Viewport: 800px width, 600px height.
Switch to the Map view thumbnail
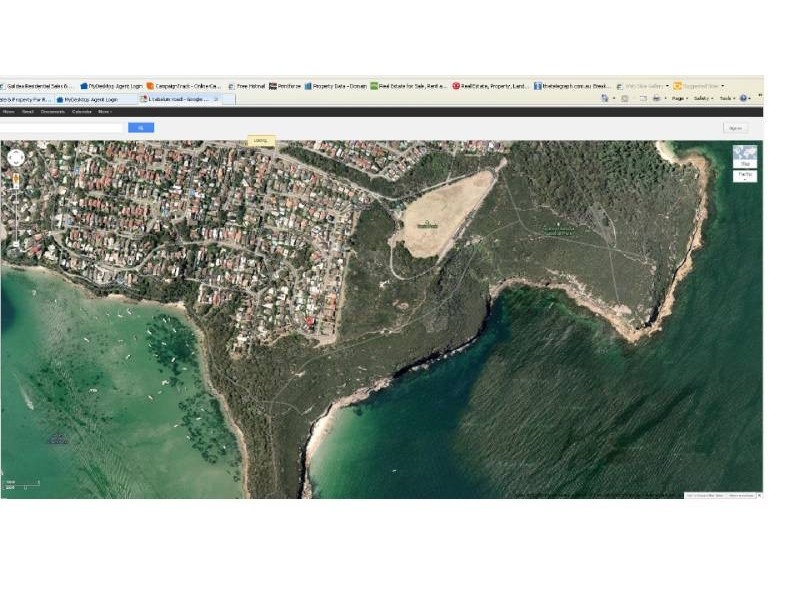[x=744, y=157]
